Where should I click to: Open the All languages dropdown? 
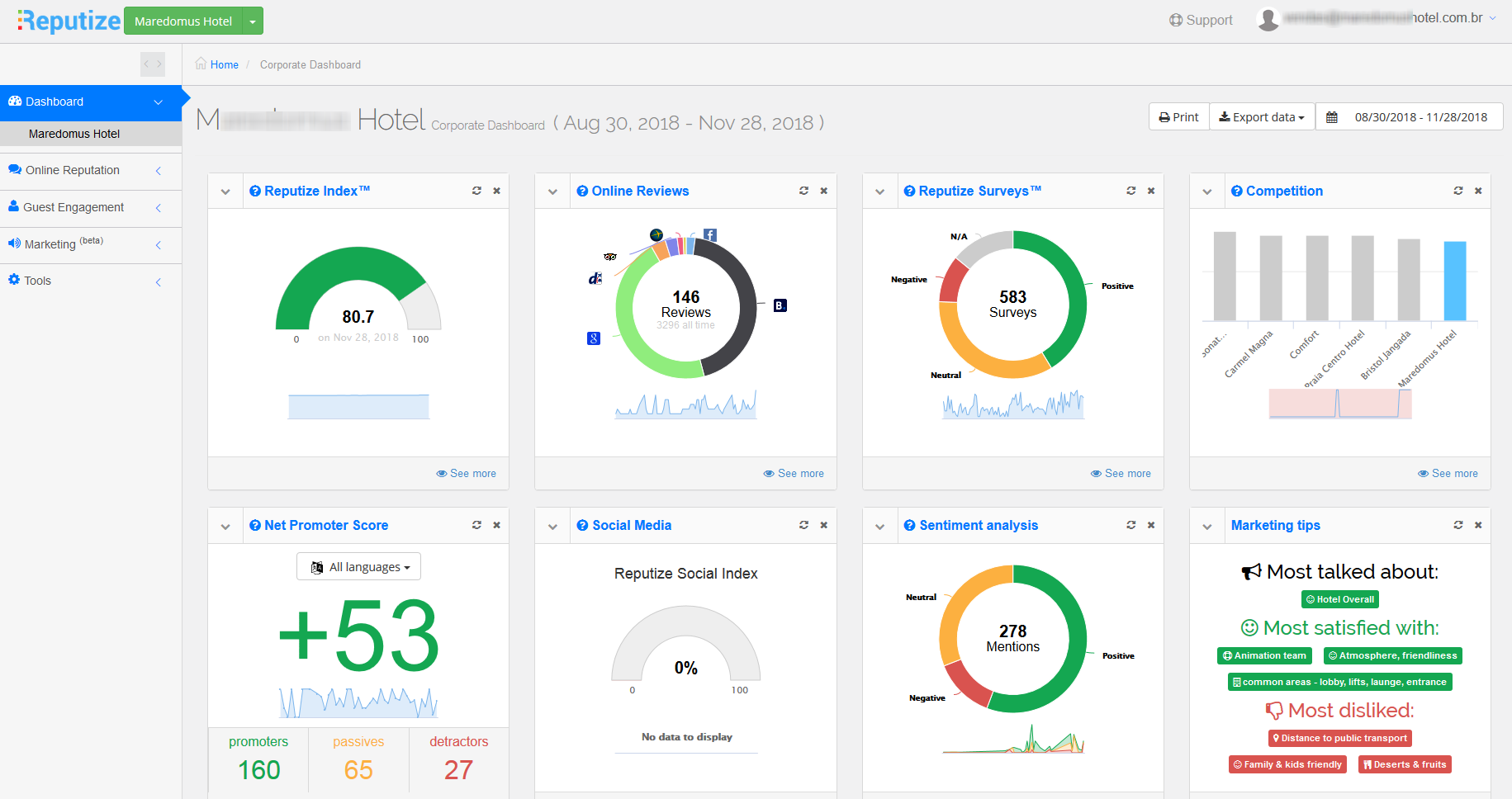tap(358, 567)
